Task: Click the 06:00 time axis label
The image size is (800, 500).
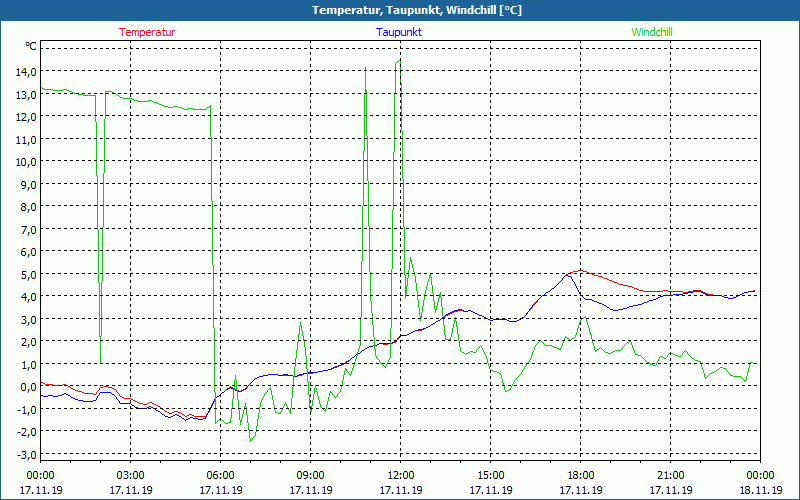Action: tap(220, 476)
